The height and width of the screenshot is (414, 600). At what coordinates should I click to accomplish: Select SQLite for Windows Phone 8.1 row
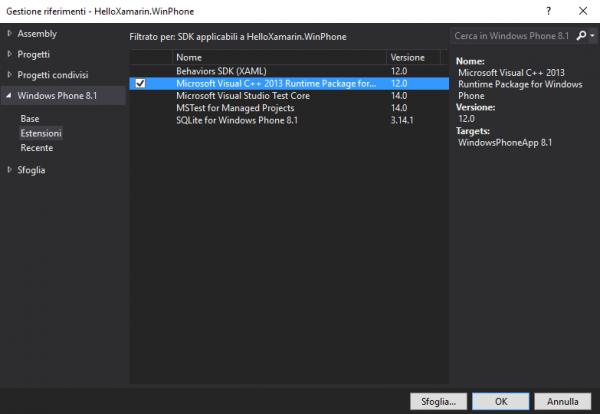point(289,120)
